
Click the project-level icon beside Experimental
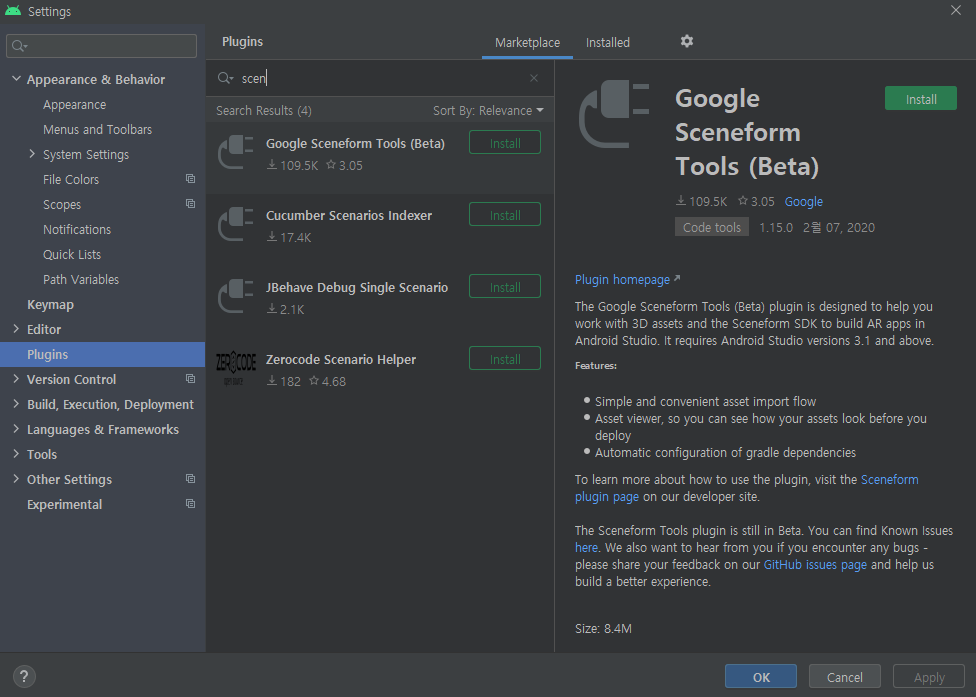pyautogui.click(x=190, y=503)
